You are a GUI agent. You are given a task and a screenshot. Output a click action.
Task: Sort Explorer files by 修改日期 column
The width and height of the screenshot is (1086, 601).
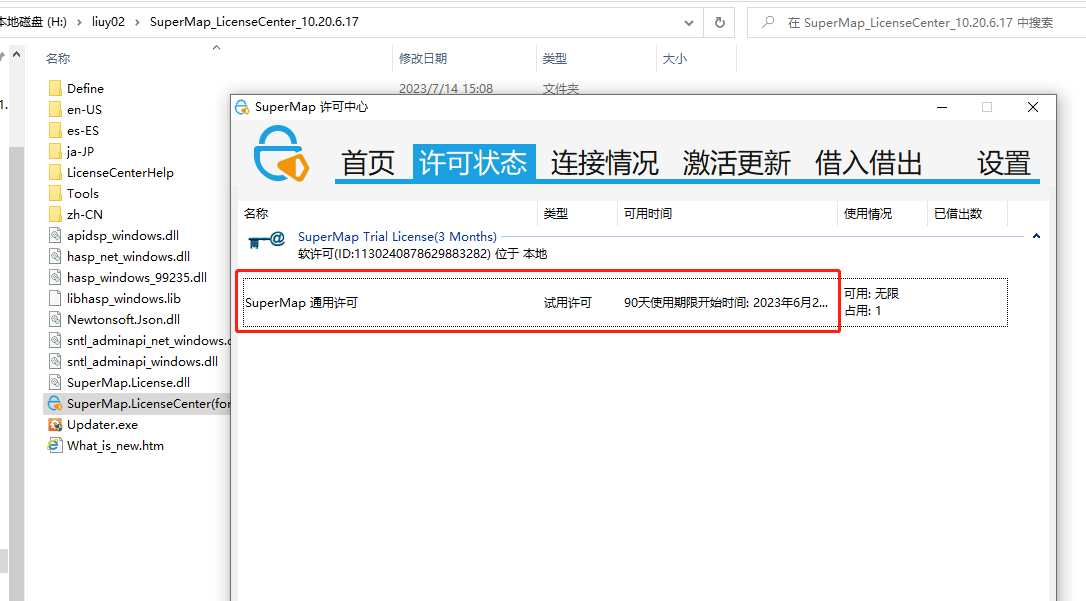point(465,59)
